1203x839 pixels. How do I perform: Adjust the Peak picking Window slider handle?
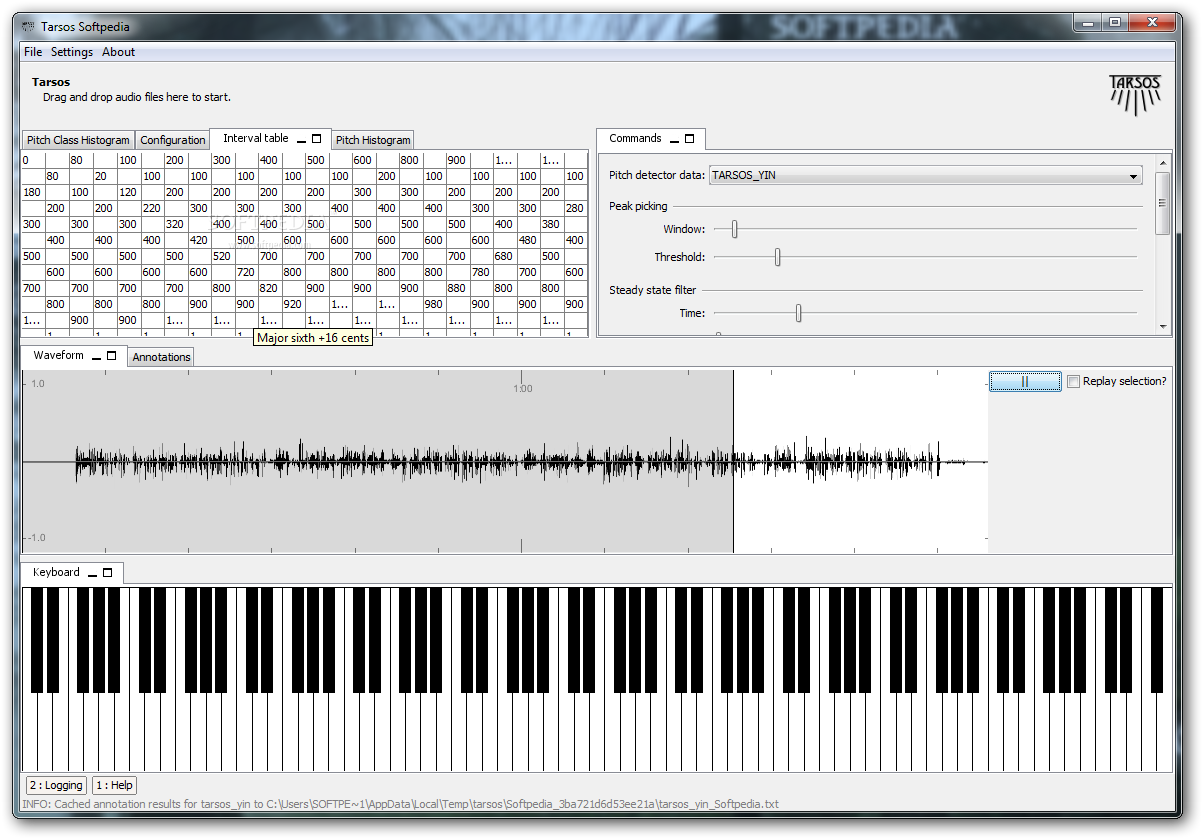point(734,229)
